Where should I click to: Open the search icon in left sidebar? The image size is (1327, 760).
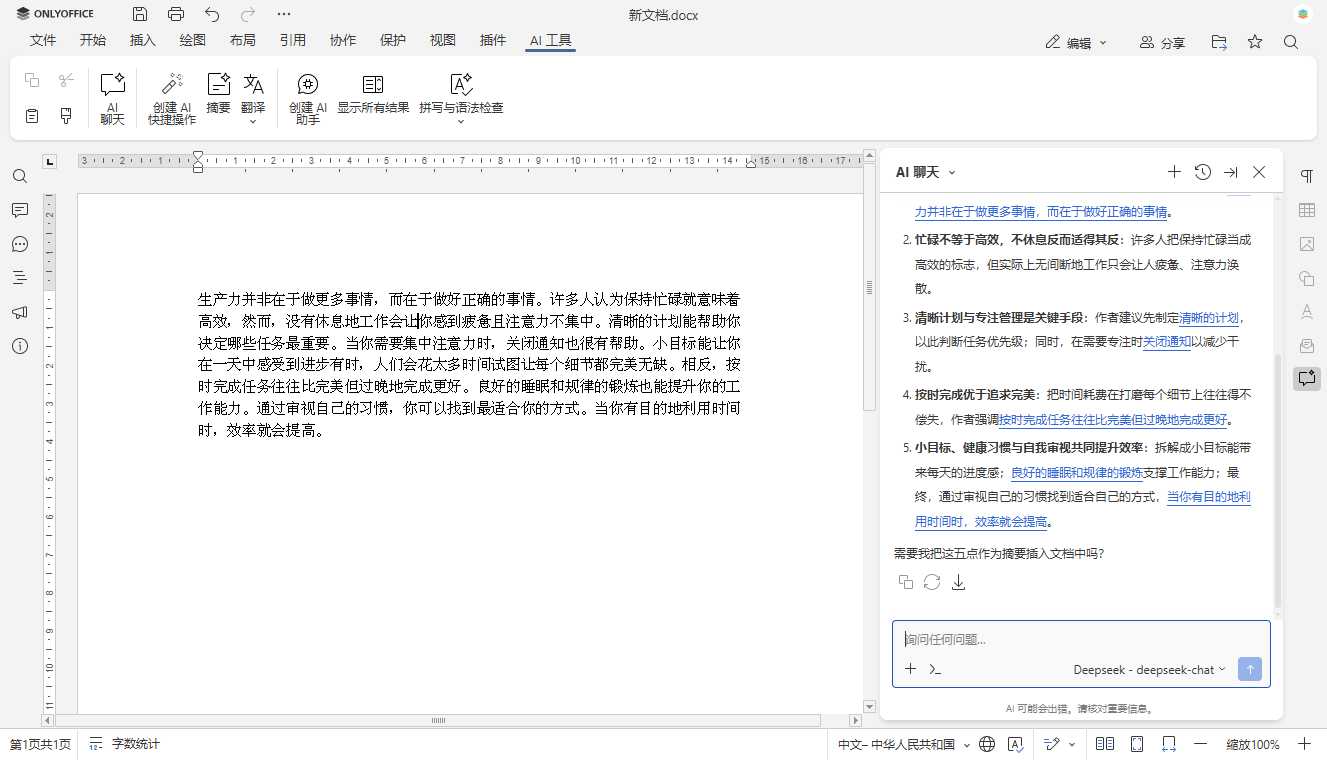click(x=20, y=176)
